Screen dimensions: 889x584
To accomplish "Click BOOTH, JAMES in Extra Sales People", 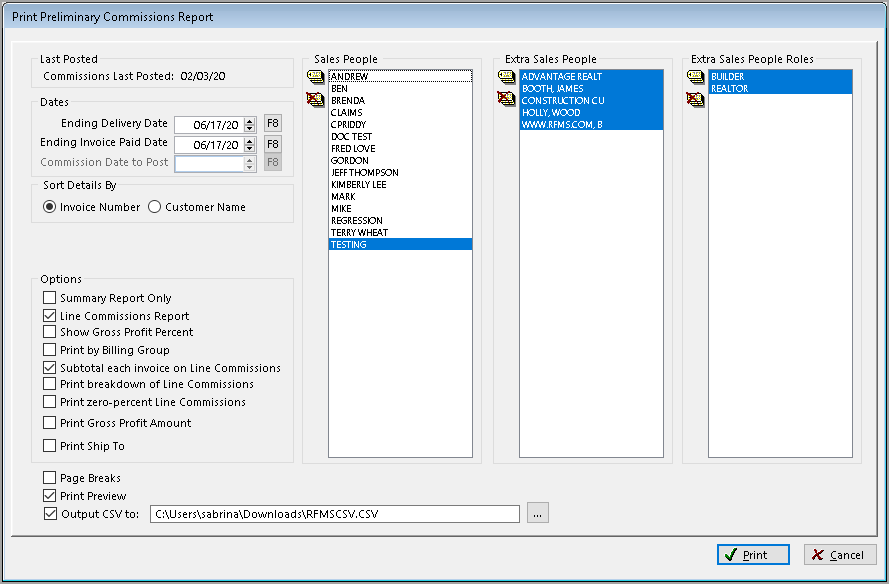I will click(591, 88).
